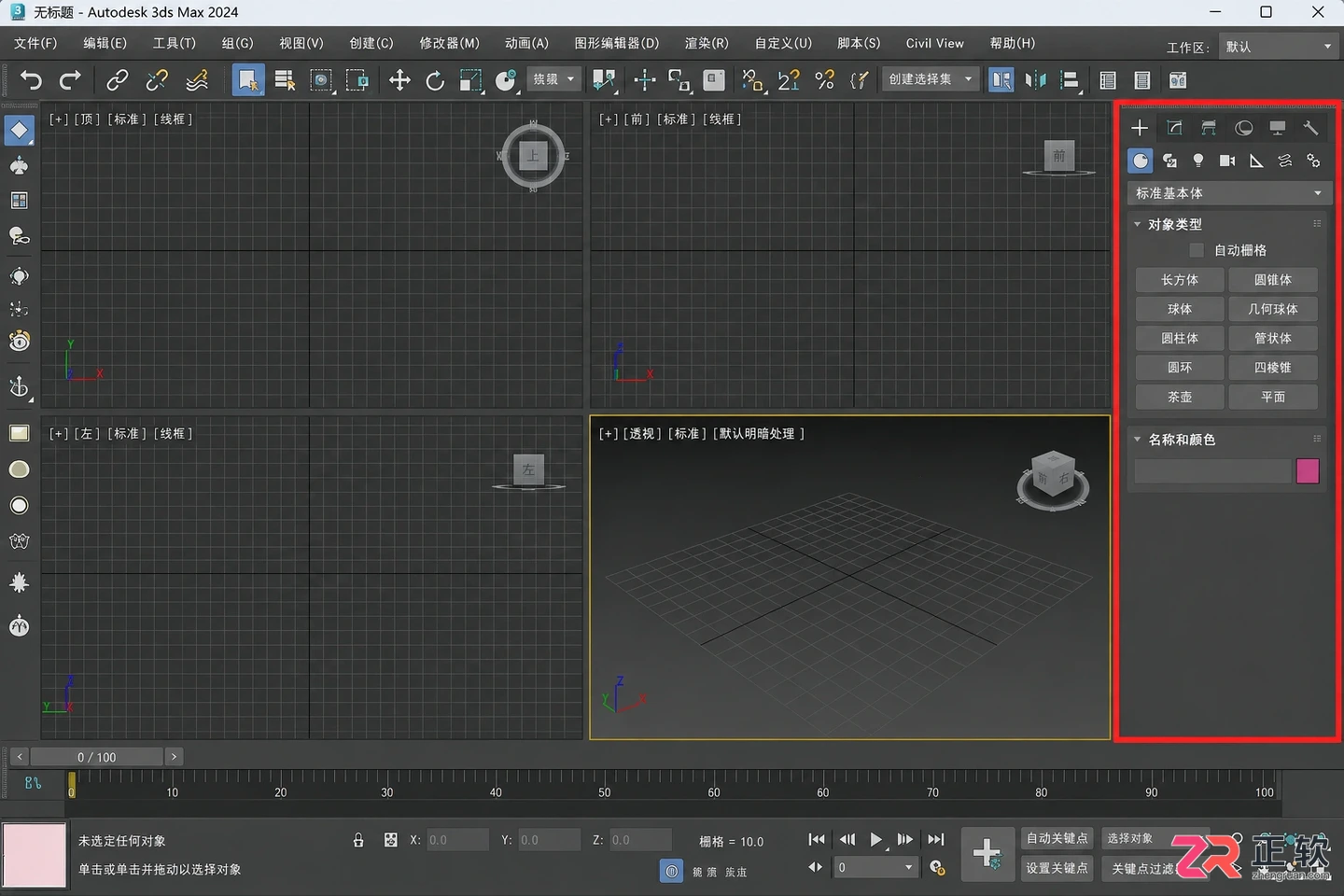Open the 视图 reference coordinate dropdown

(554, 79)
